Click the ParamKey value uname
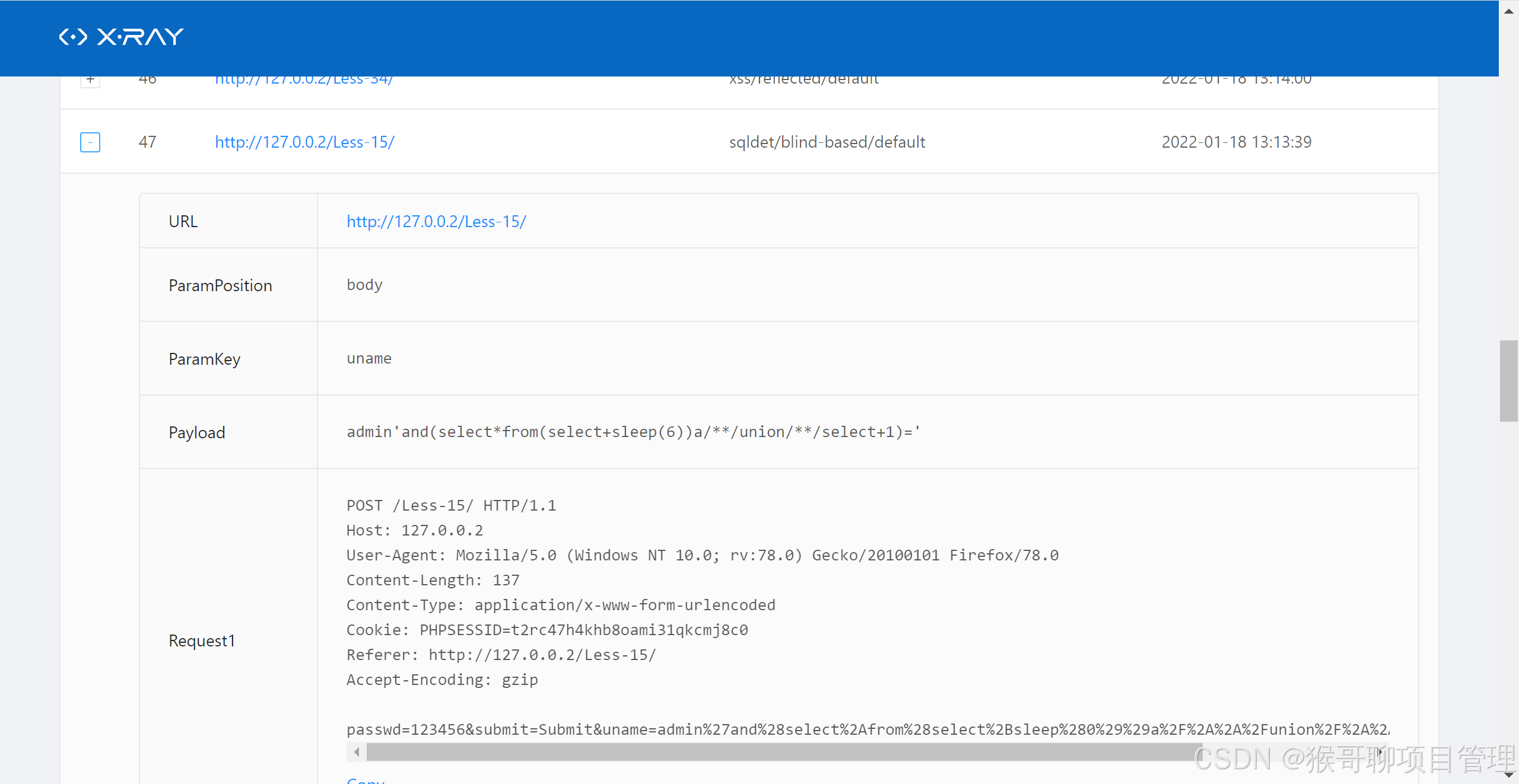This screenshot has width=1519, height=784. [369, 359]
